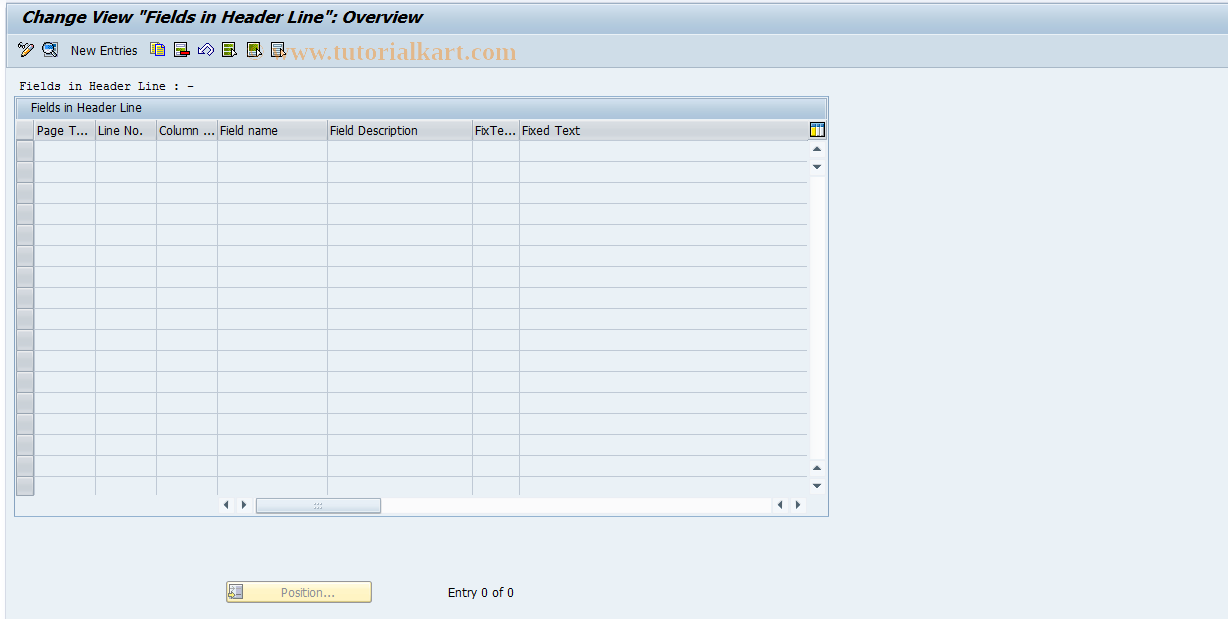Click top down arrow of the vertical scrollbar
The height and width of the screenshot is (619, 1228).
coord(817,167)
